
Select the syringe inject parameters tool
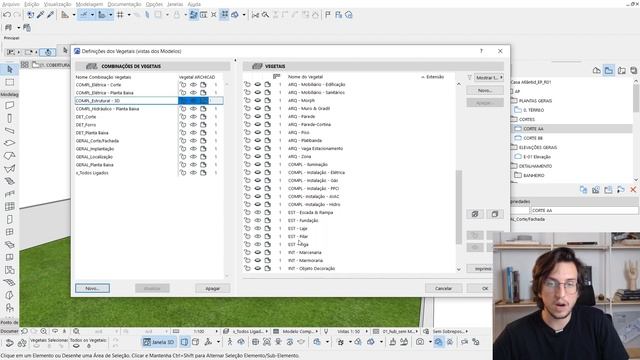[50, 15]
